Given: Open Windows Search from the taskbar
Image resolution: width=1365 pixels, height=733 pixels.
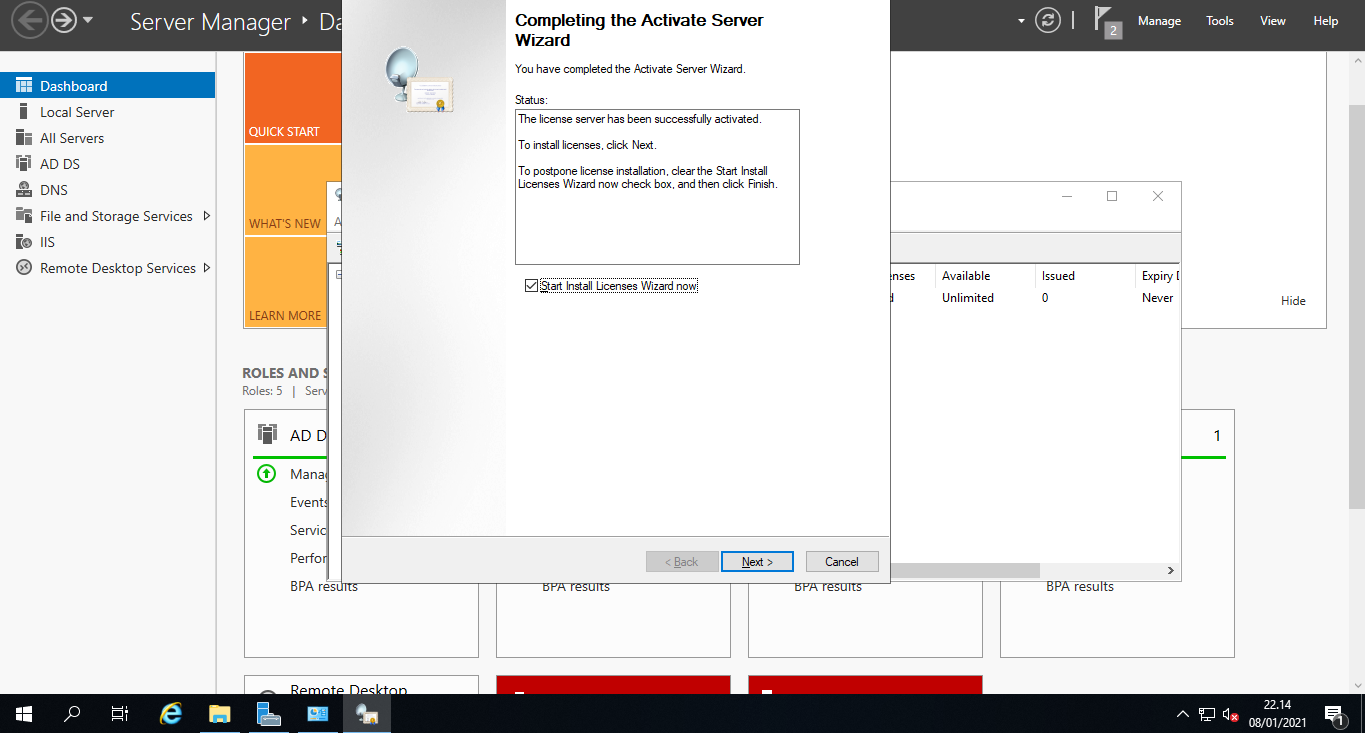Looking at the screenshot, I should [70, 714].
